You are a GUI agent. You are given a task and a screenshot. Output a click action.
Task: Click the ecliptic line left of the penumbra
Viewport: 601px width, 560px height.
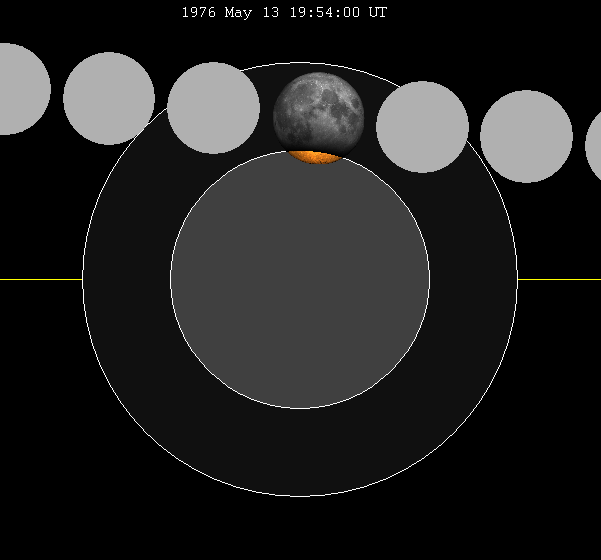tap(40, 280)
